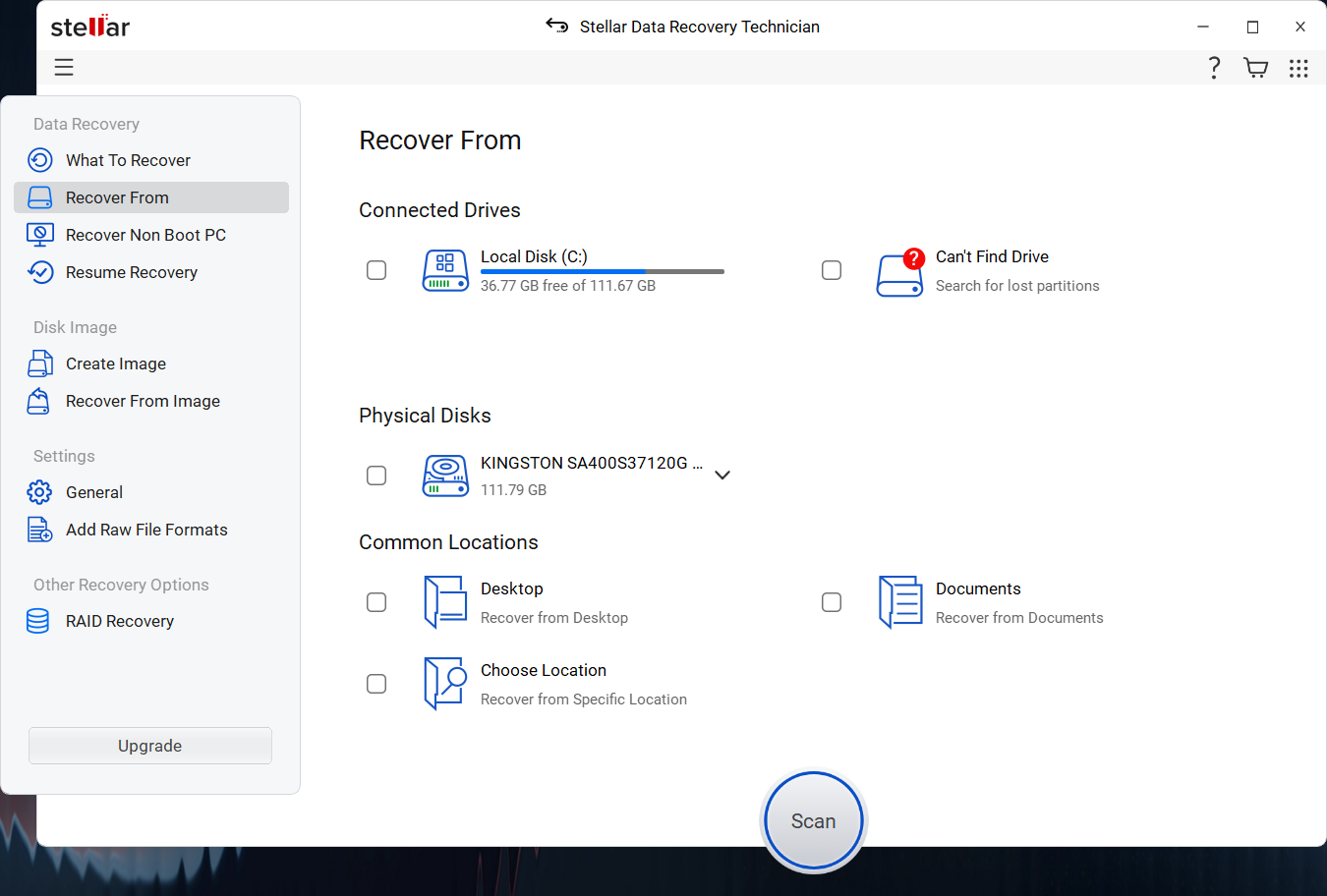Click the KINGSTON physical disk icon
The width and height of the screenshot is (1327, 896).
click(445, 476)
